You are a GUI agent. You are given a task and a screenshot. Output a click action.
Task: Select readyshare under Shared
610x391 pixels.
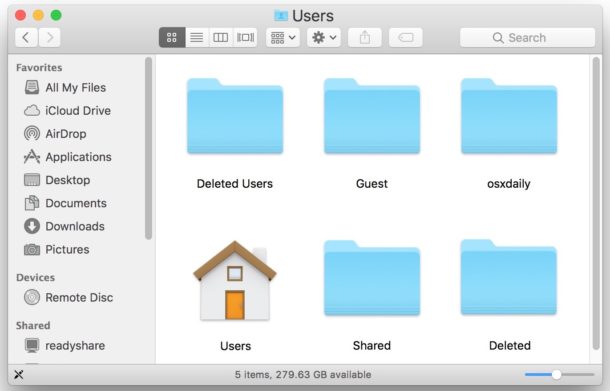click(65, 345)
